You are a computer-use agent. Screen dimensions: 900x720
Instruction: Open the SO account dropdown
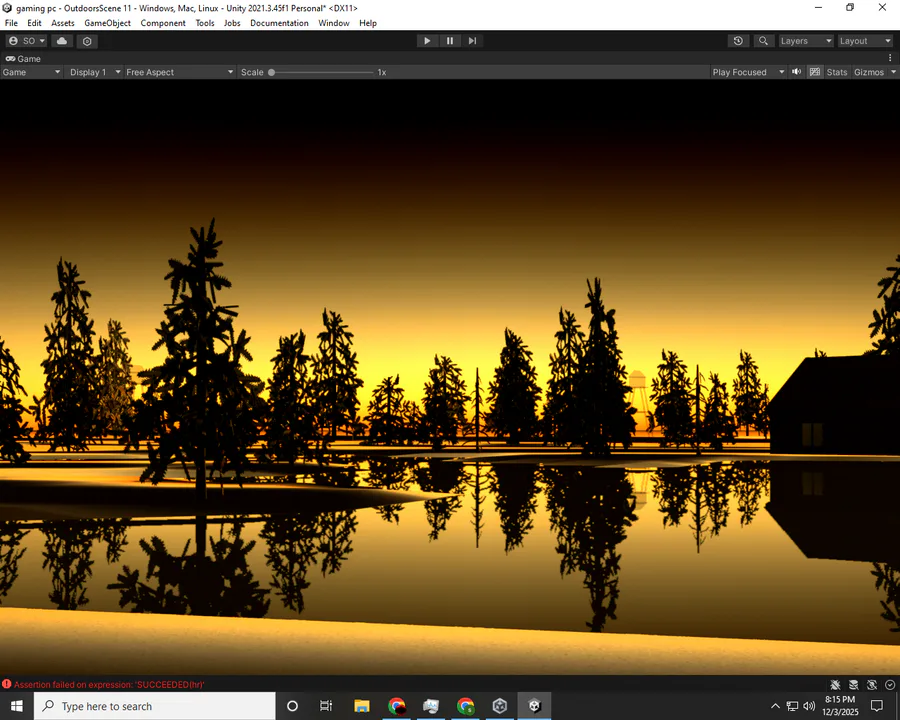click(x=27, y=41)
